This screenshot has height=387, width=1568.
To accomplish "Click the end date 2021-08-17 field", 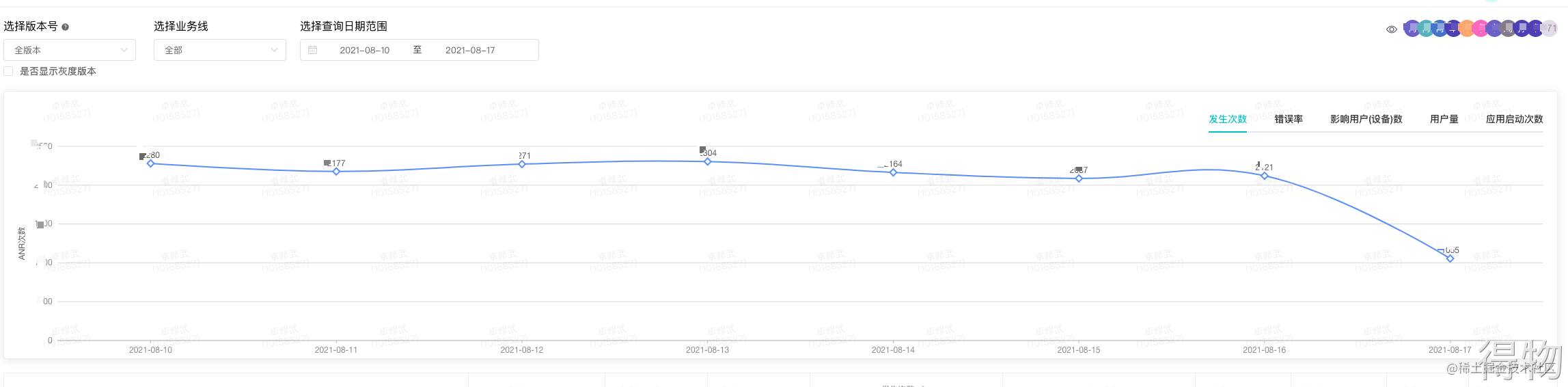I will coord(470,50).
